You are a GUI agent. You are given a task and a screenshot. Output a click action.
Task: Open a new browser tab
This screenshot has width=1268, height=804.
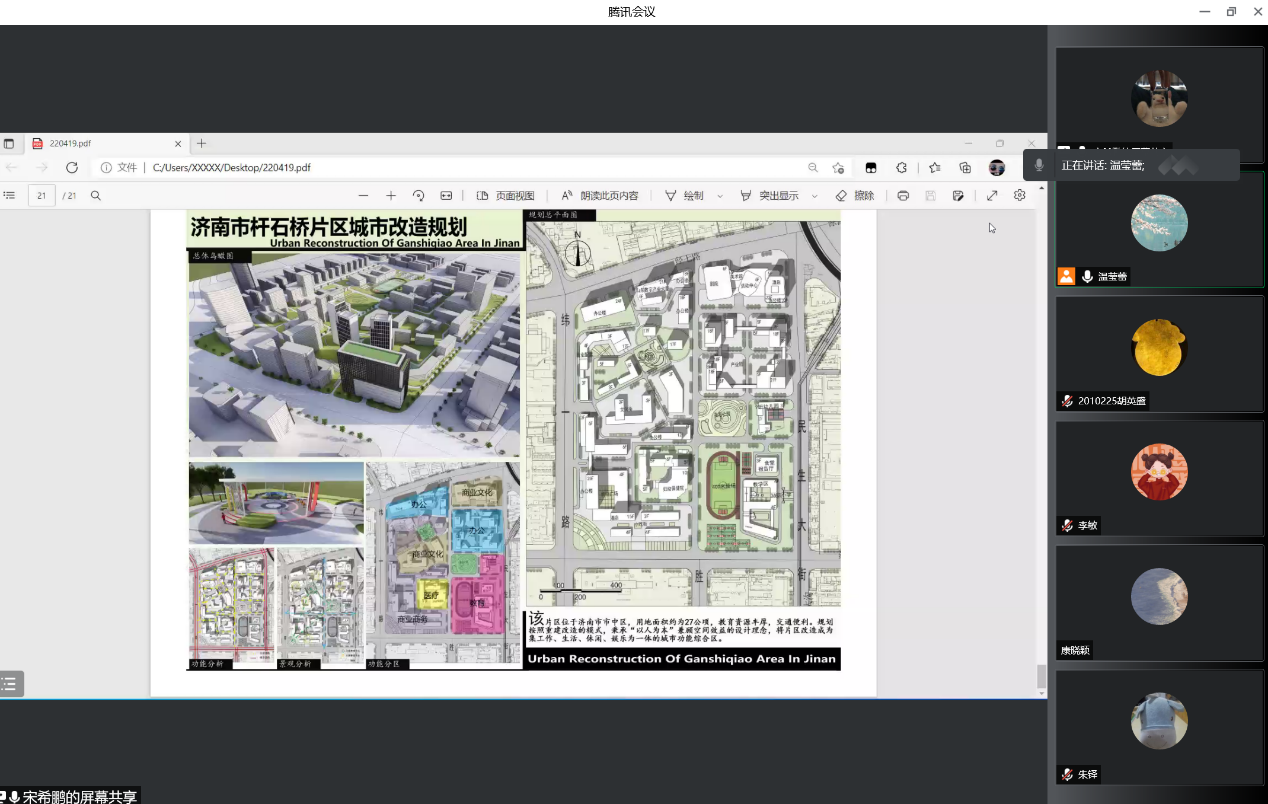pyautogui.click(x=201, y=144)
